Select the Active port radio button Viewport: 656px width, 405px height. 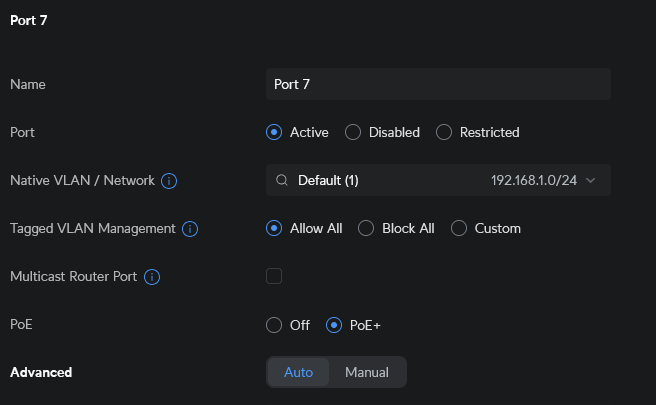274,132
